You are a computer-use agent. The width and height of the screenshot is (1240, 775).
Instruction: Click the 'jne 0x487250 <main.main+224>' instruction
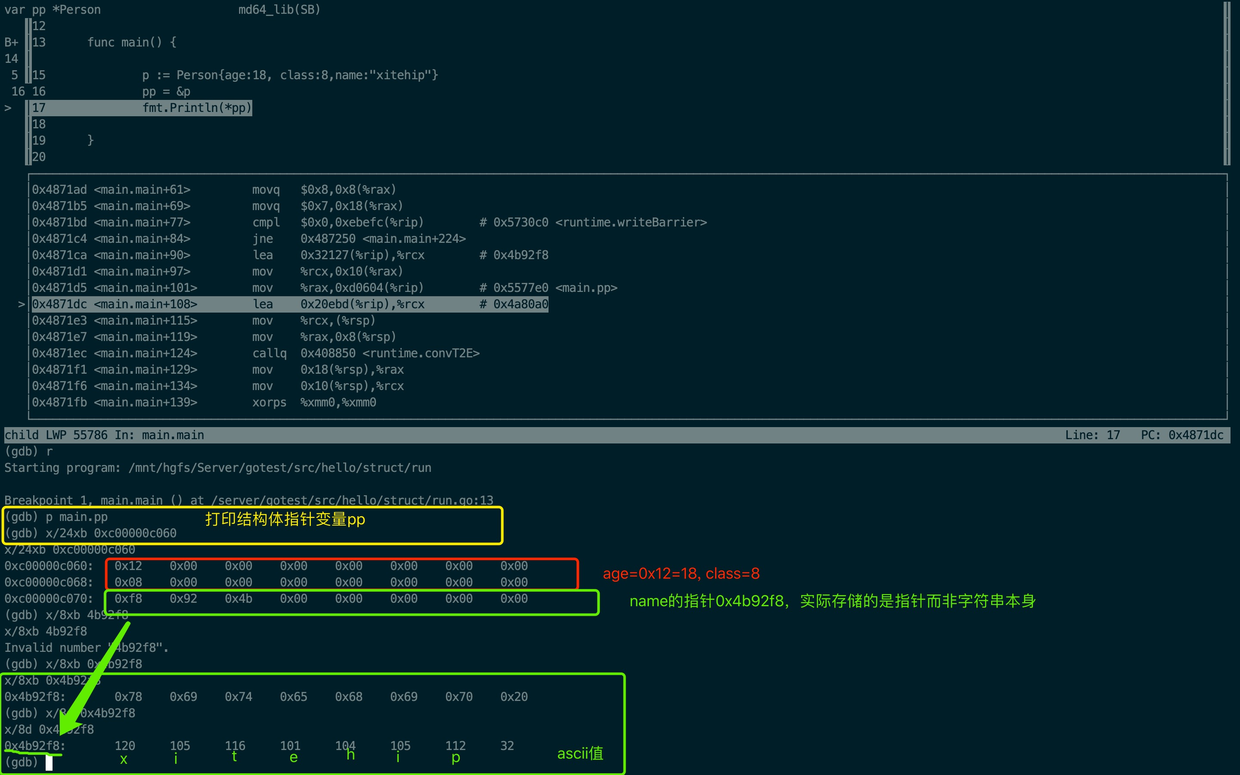click(x=359, y=238)
